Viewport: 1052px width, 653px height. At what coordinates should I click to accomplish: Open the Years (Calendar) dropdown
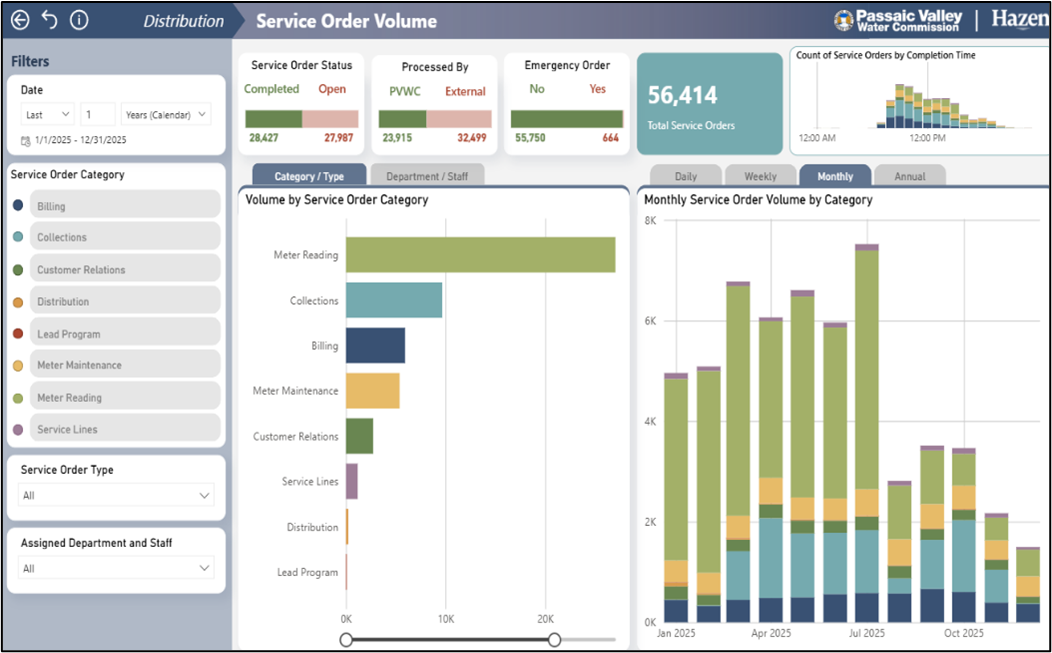165,114
